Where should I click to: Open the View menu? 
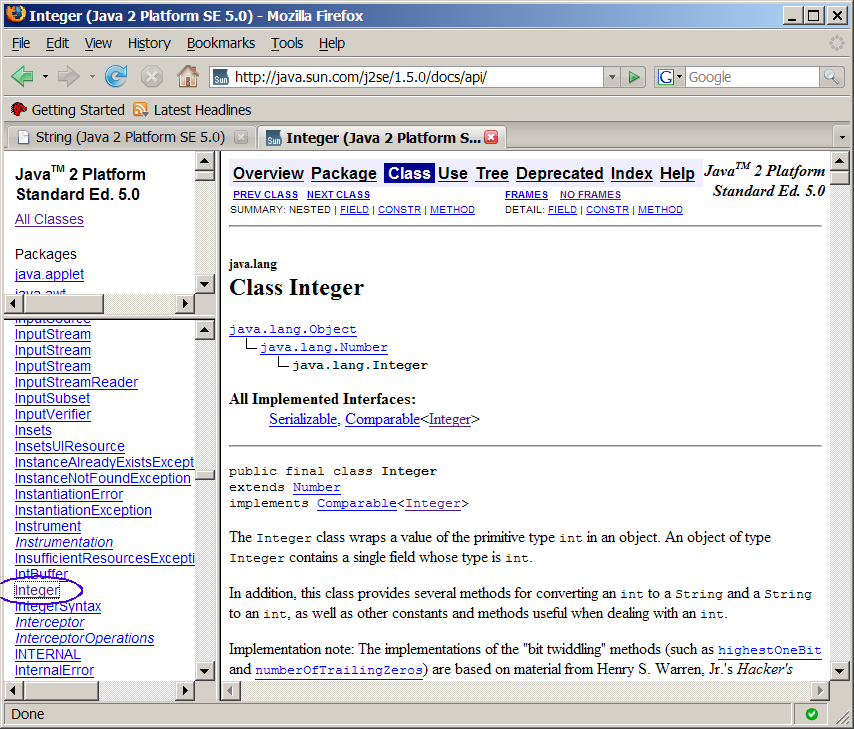pos(98,43)
